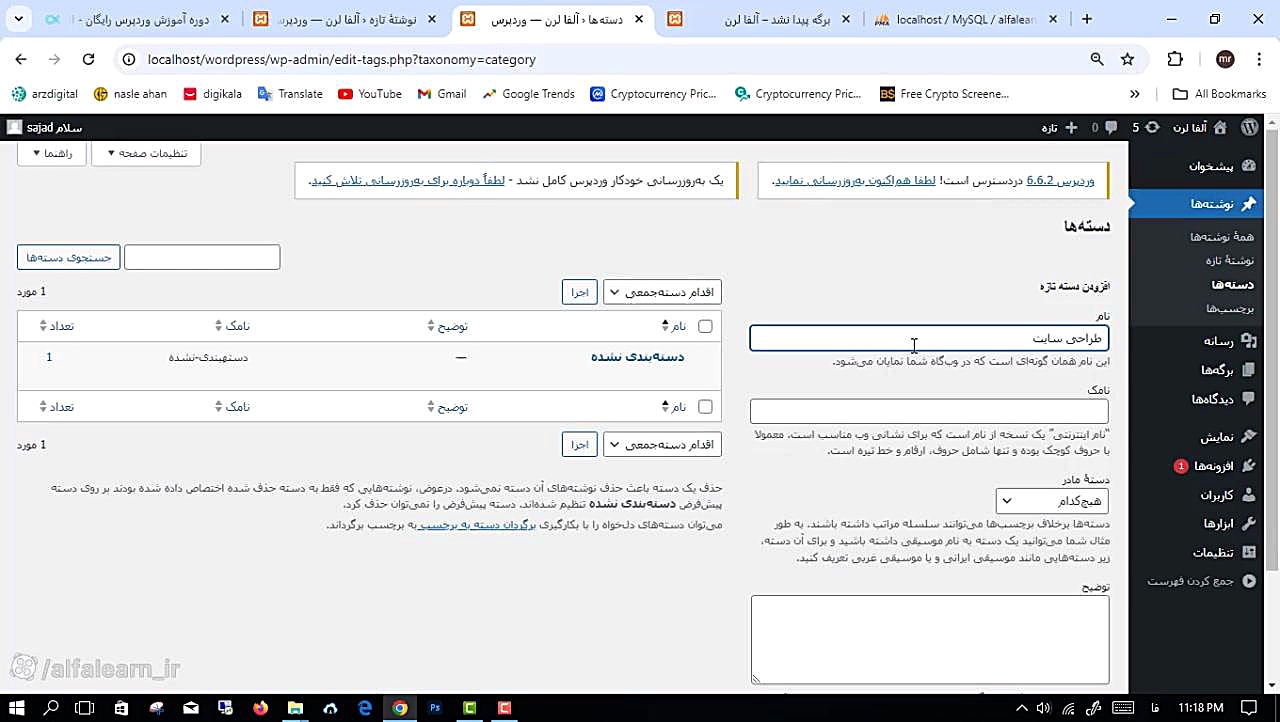The image size is (1280, 722).
Task: Click the جستجوی دسته‌ها search button
Action: [x=68, y=257]
